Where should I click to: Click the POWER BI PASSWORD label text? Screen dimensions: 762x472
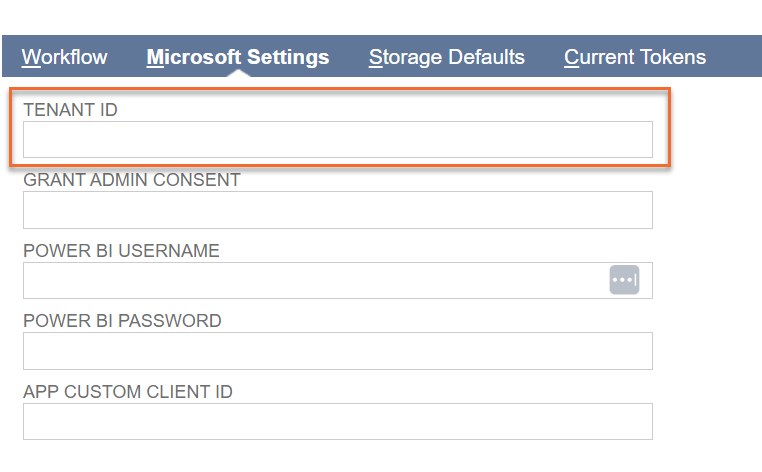click(122, 321)
